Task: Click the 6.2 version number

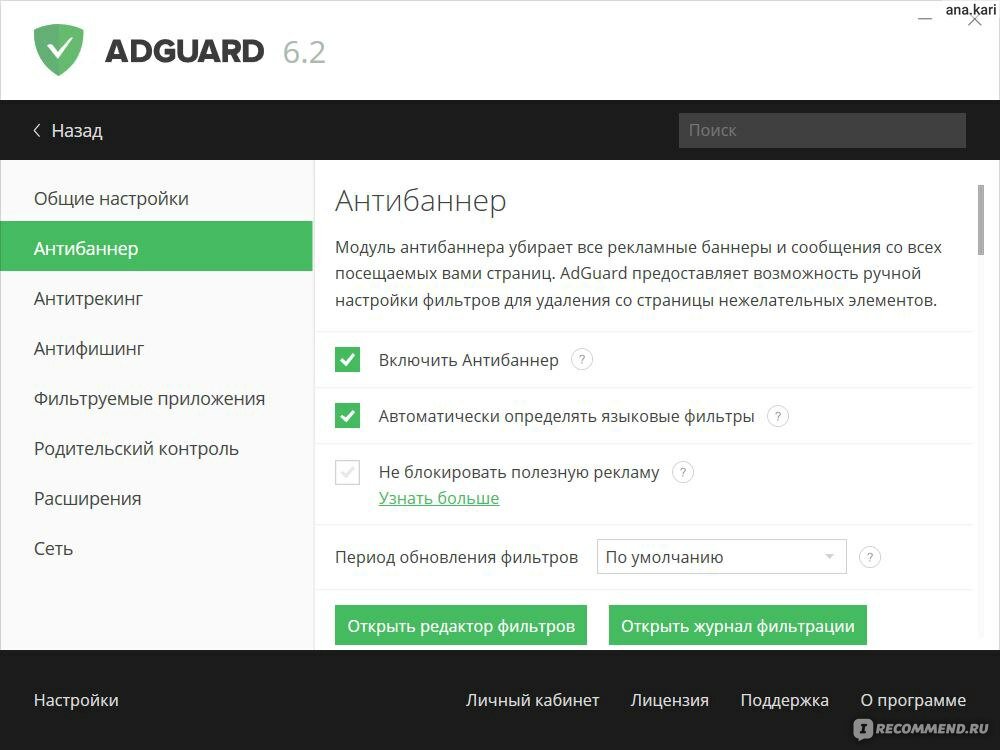Action: coord(304,52)
